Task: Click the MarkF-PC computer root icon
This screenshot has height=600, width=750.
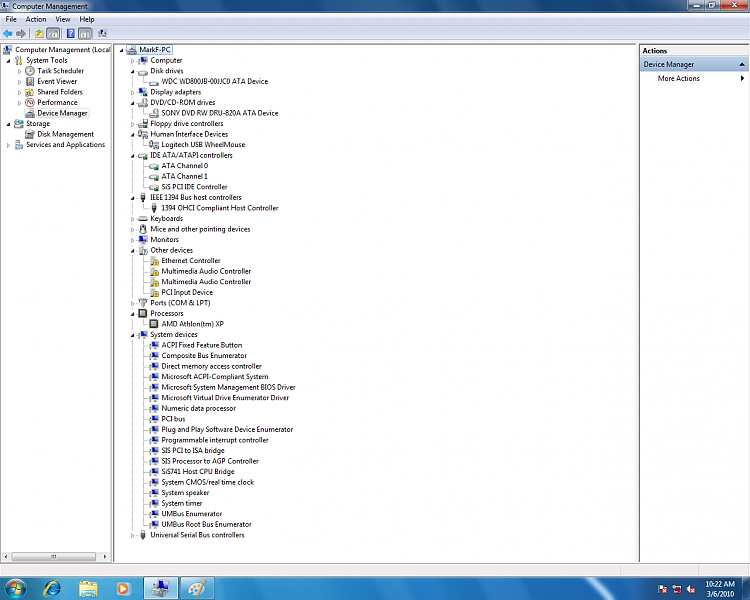Action: point(132,50)
